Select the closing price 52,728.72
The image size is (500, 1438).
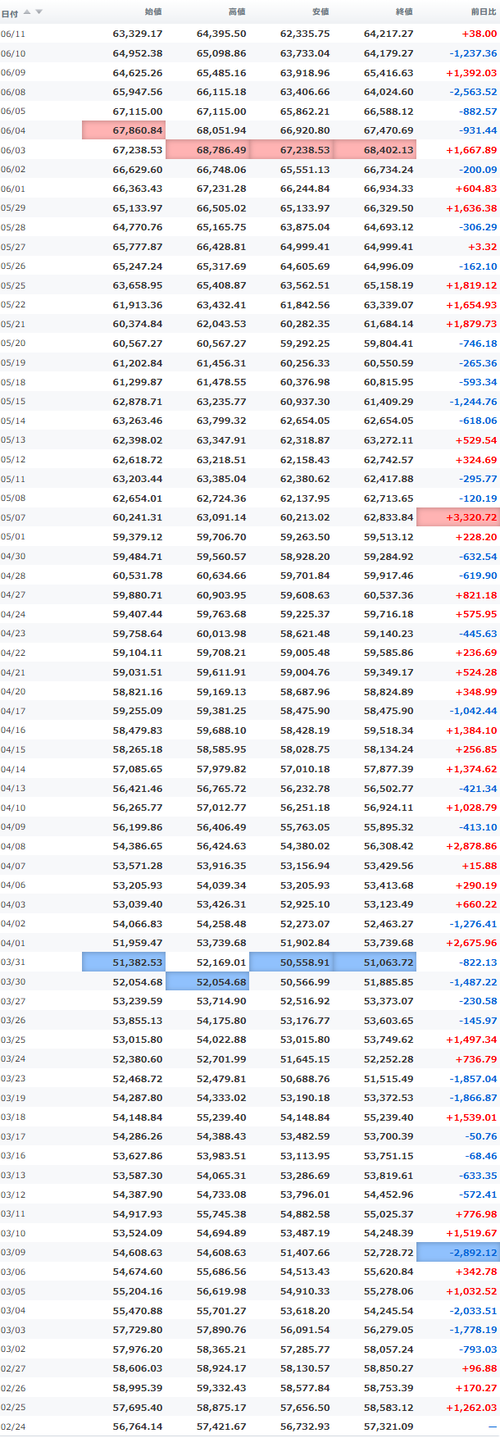(388, 1251)
